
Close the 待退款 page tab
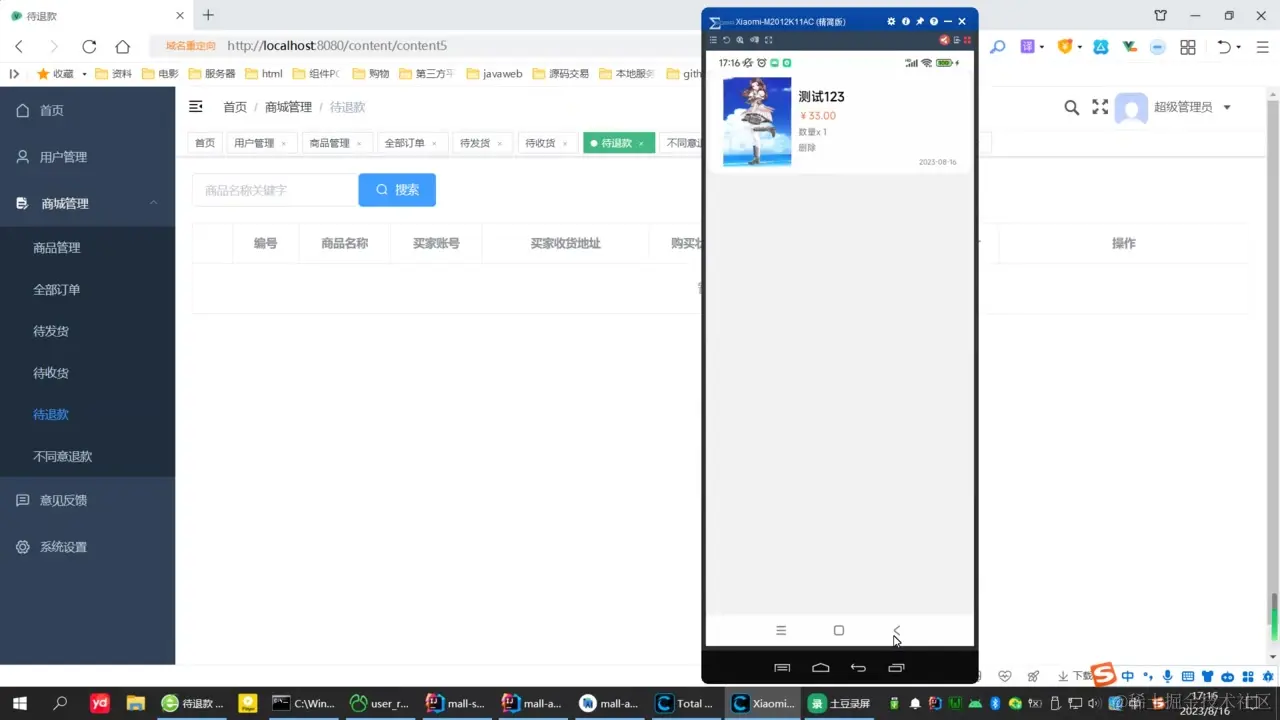641,144
